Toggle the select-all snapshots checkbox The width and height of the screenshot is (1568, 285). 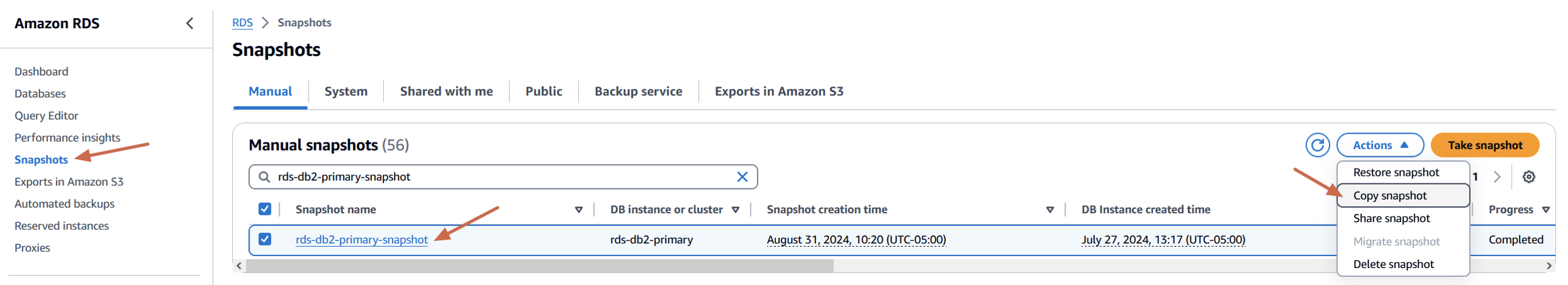coord(265,209)
